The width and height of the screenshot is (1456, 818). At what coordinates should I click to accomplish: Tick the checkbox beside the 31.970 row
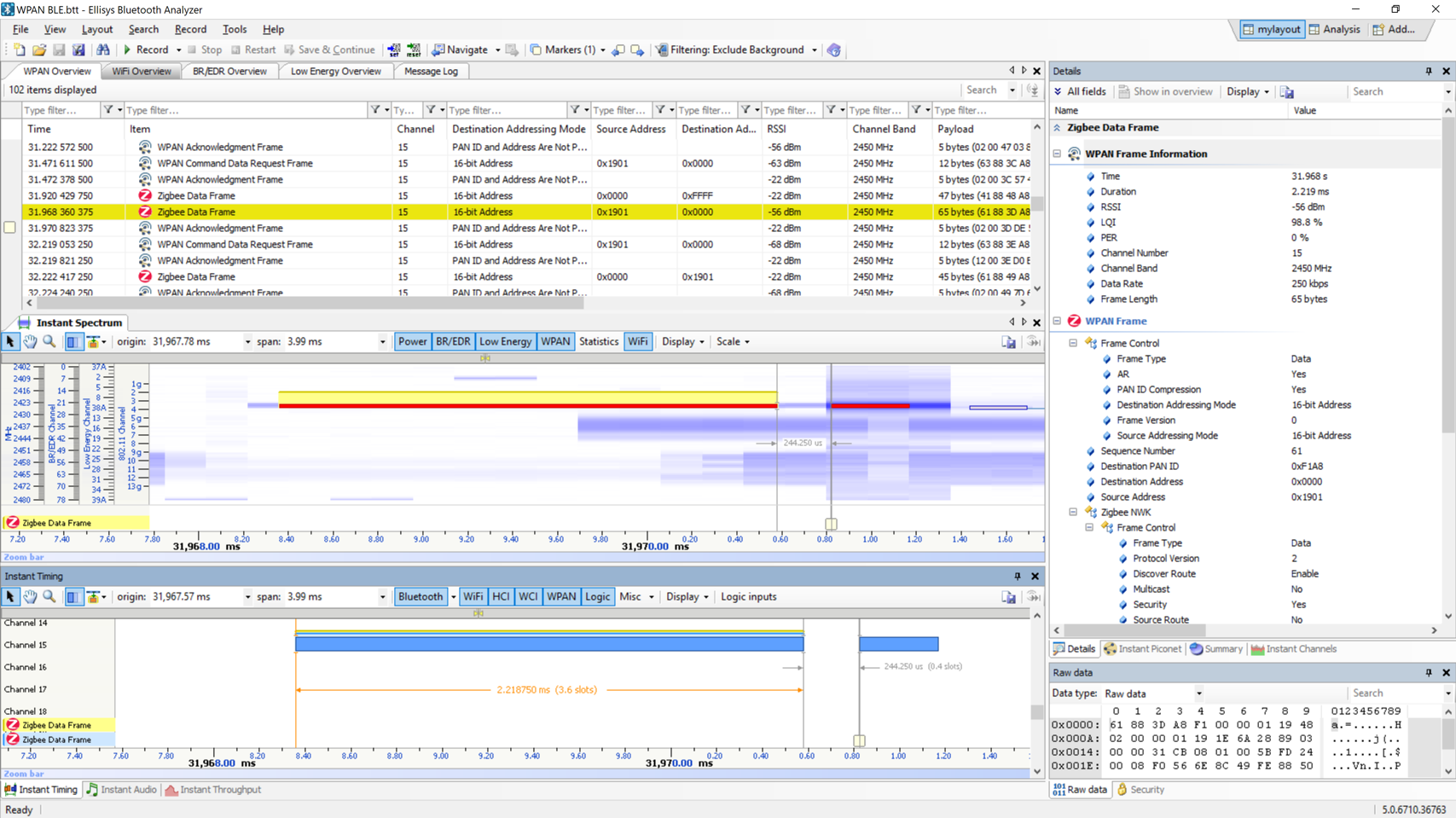[x=10, y=228]
